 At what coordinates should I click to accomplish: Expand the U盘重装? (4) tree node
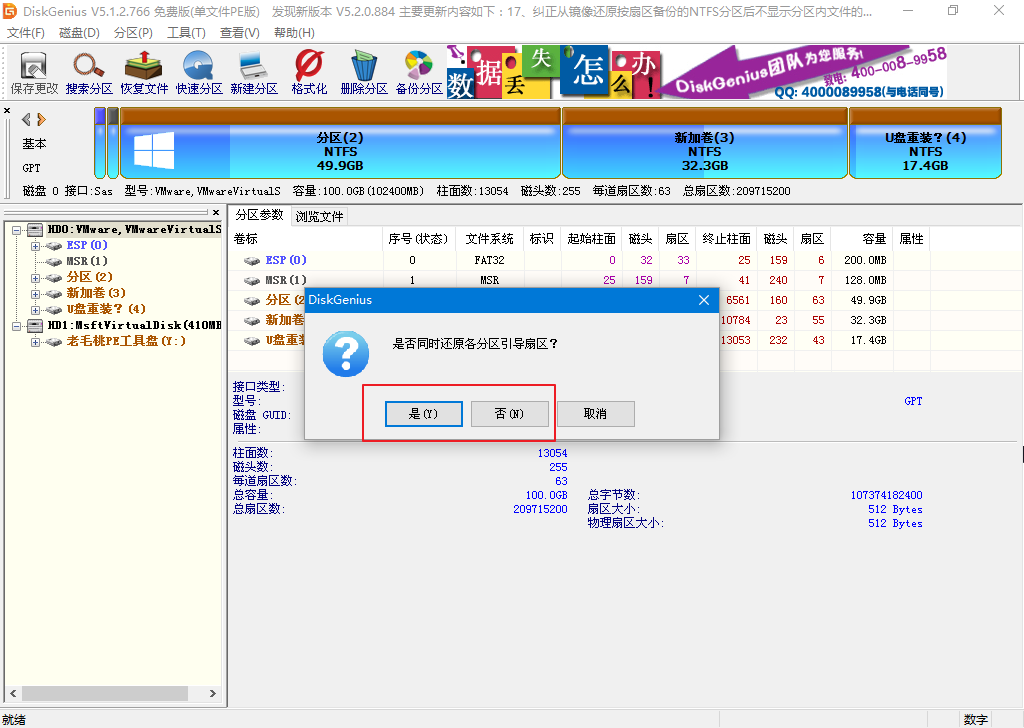pyautogui.click(x=35, y=310)
